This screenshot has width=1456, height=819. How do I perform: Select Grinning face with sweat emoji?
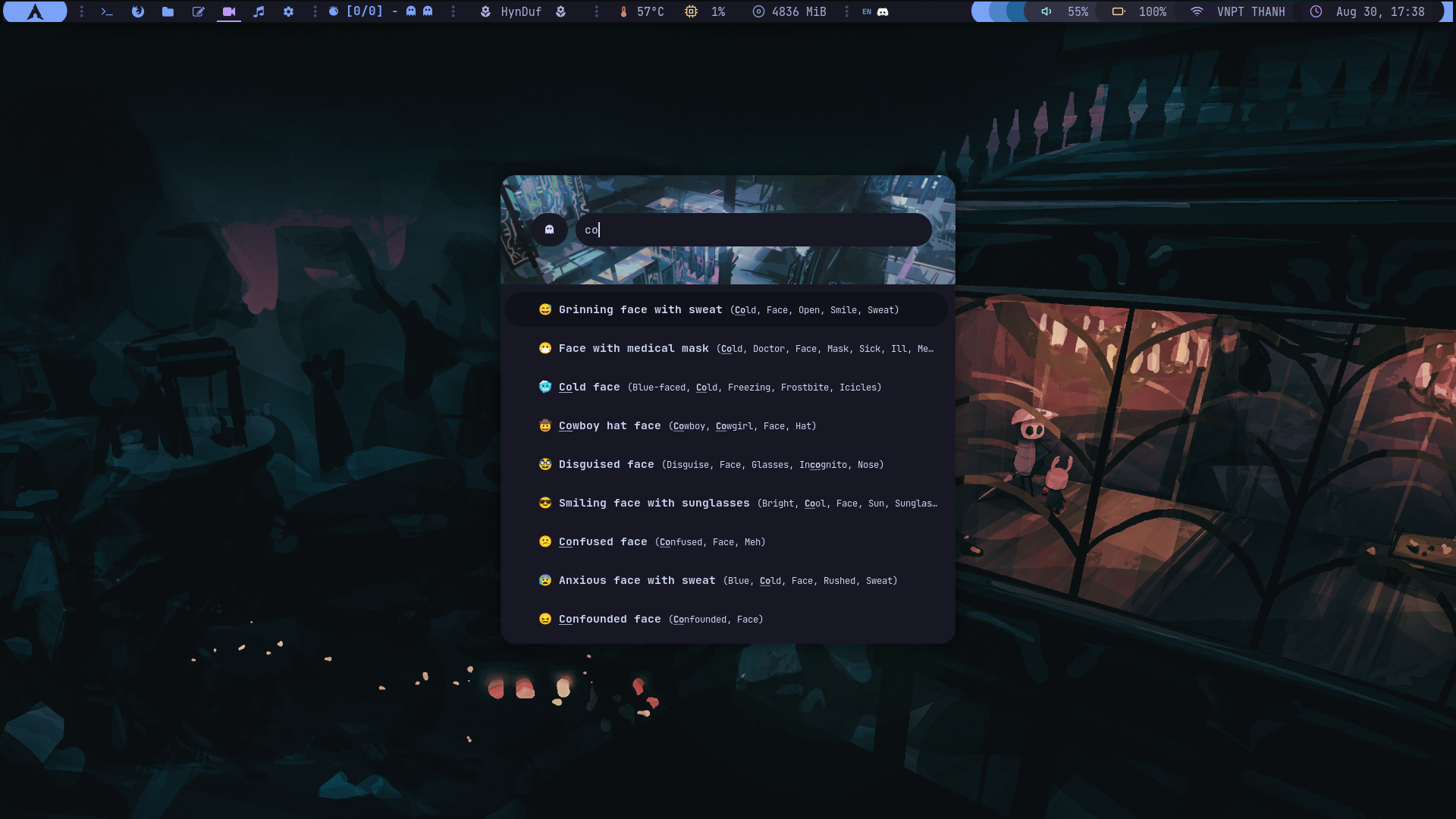coord(726,309)
